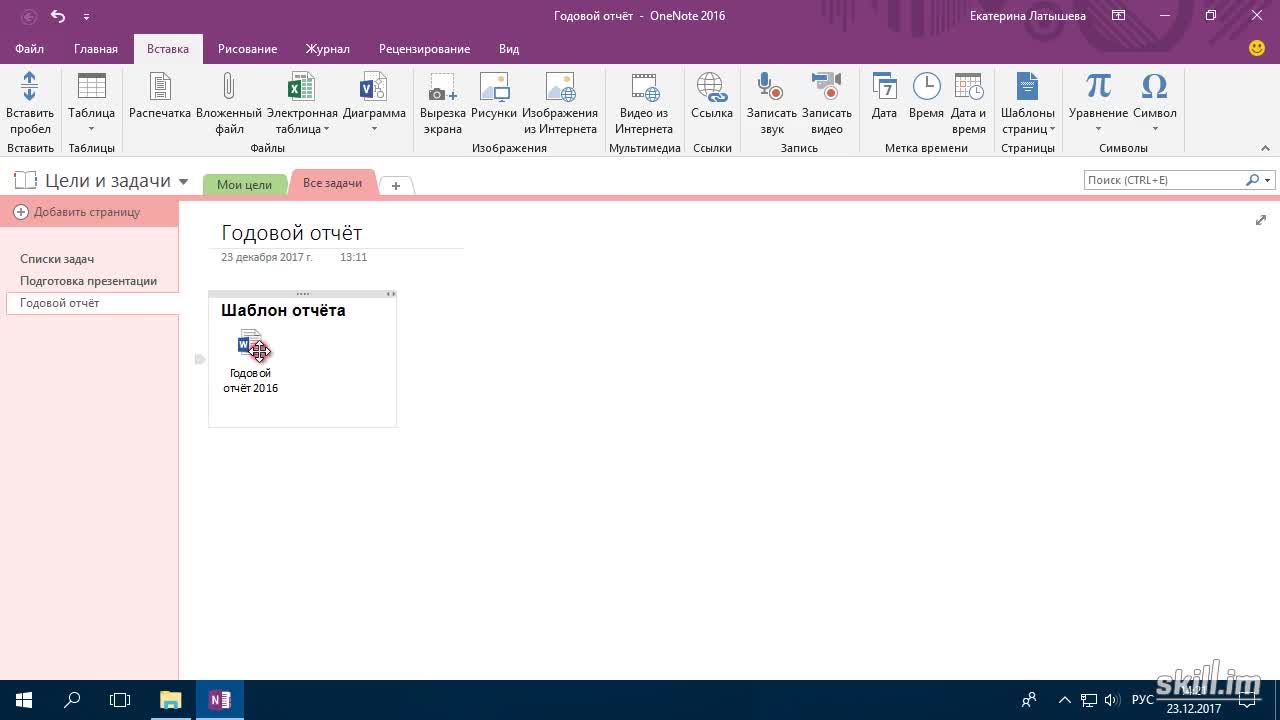This screenshot has width=1280, height=720.
Task: Switch to the Рисование ribbon tab
Action: point(247,49)
